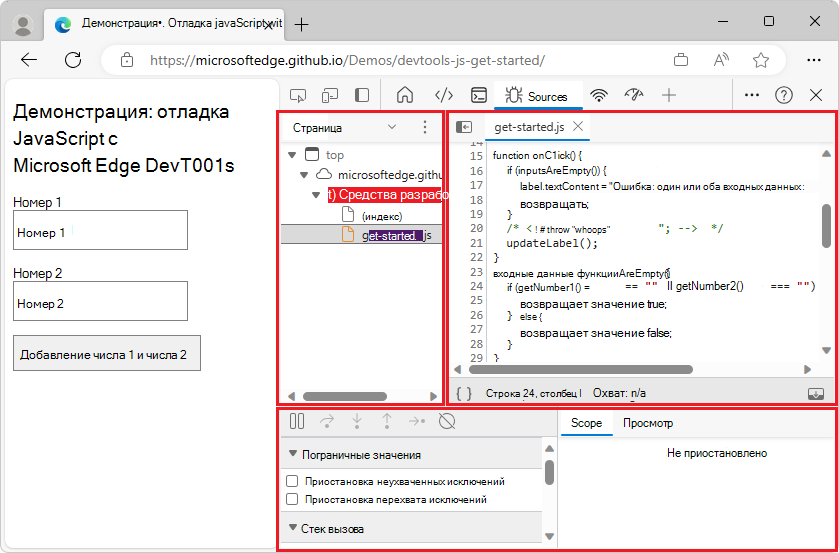Click the address bar URL
The image size is (839, 553).
point(347,60)
